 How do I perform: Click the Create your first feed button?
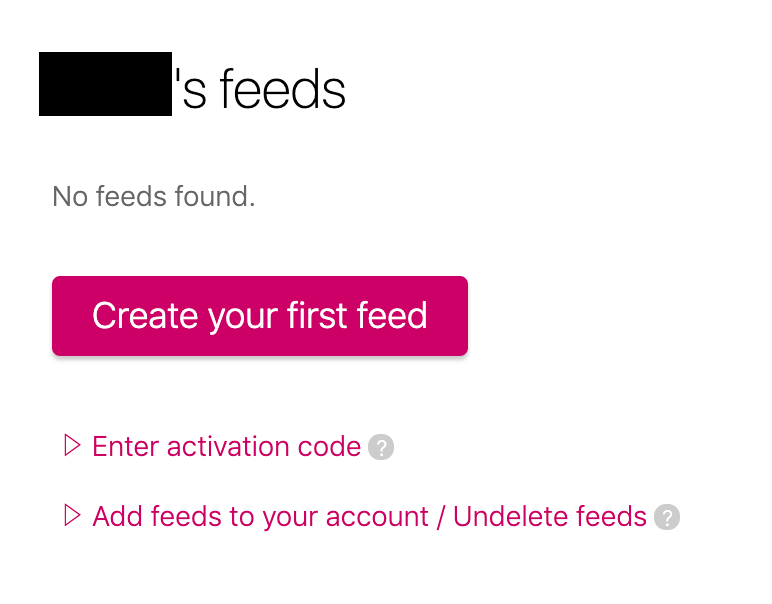tap(260, 316)
